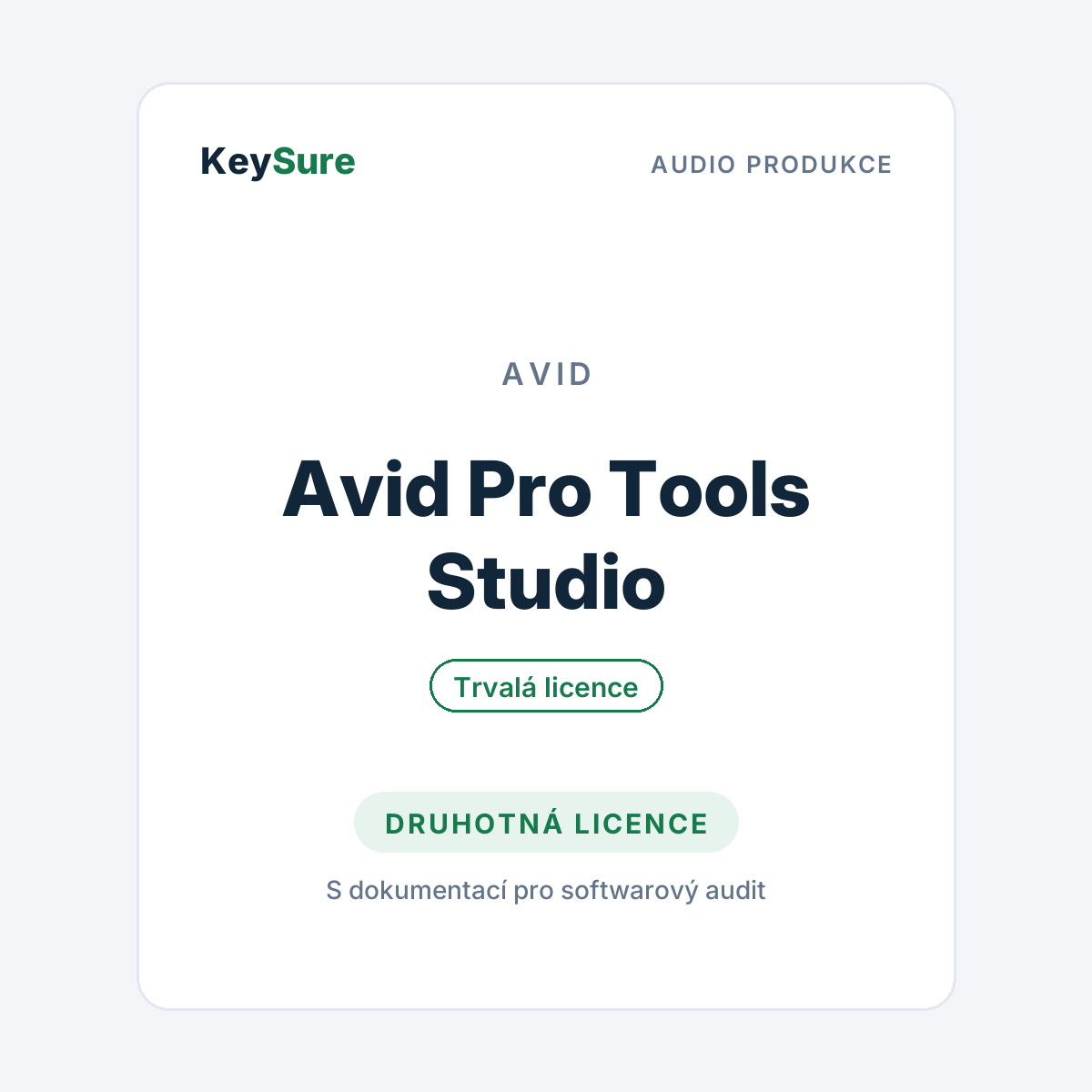The image size is (1092, 1092).
Task: Click the KeySure logo
Action: 278,162
